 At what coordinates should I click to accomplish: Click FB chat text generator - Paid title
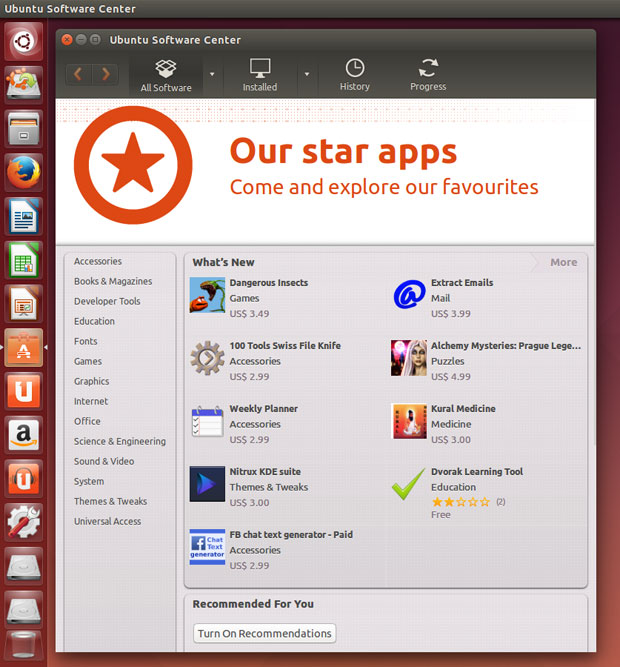(291, 534)
